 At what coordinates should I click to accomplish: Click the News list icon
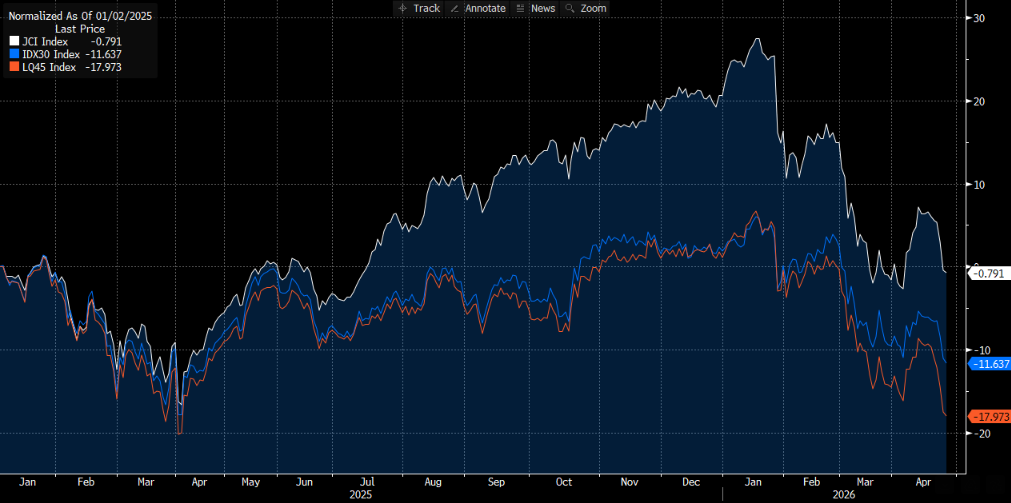(520, 8)
